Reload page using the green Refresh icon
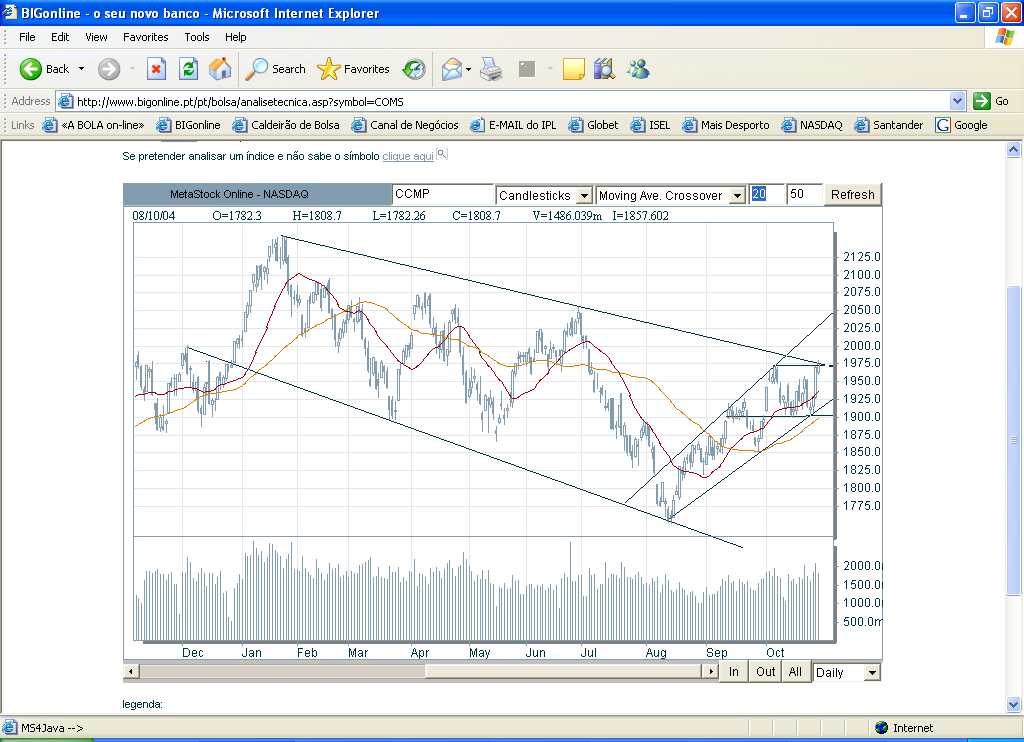Screen dimensions: 1024x742 188,69
